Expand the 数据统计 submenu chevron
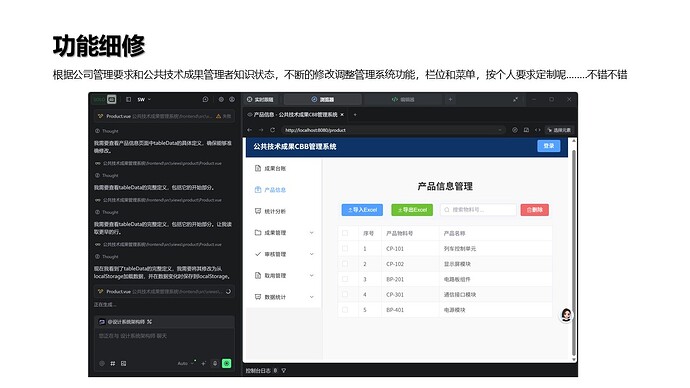 point(312,297)
